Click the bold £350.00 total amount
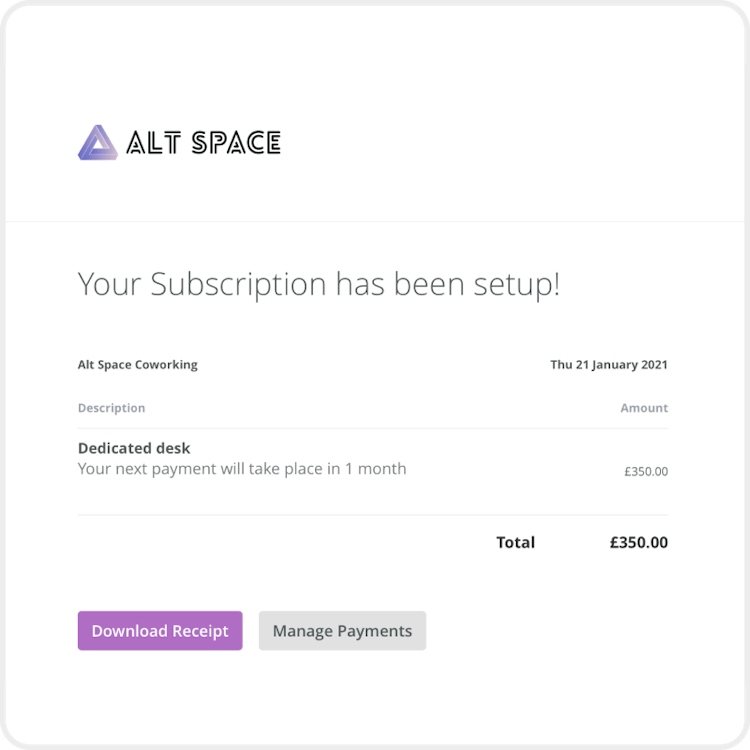Screen dimensions: 750x750 click(639, 542)
